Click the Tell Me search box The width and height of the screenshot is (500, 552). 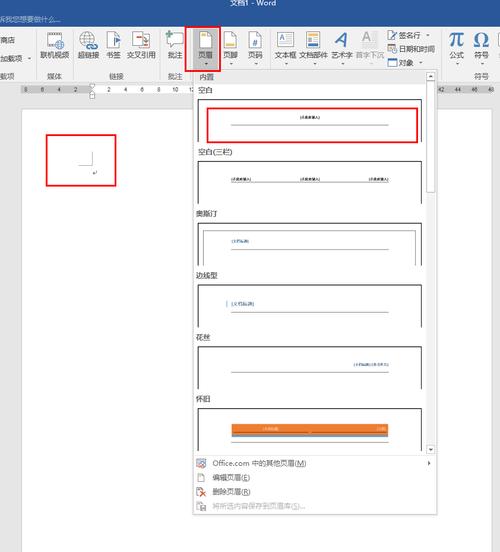30,19
